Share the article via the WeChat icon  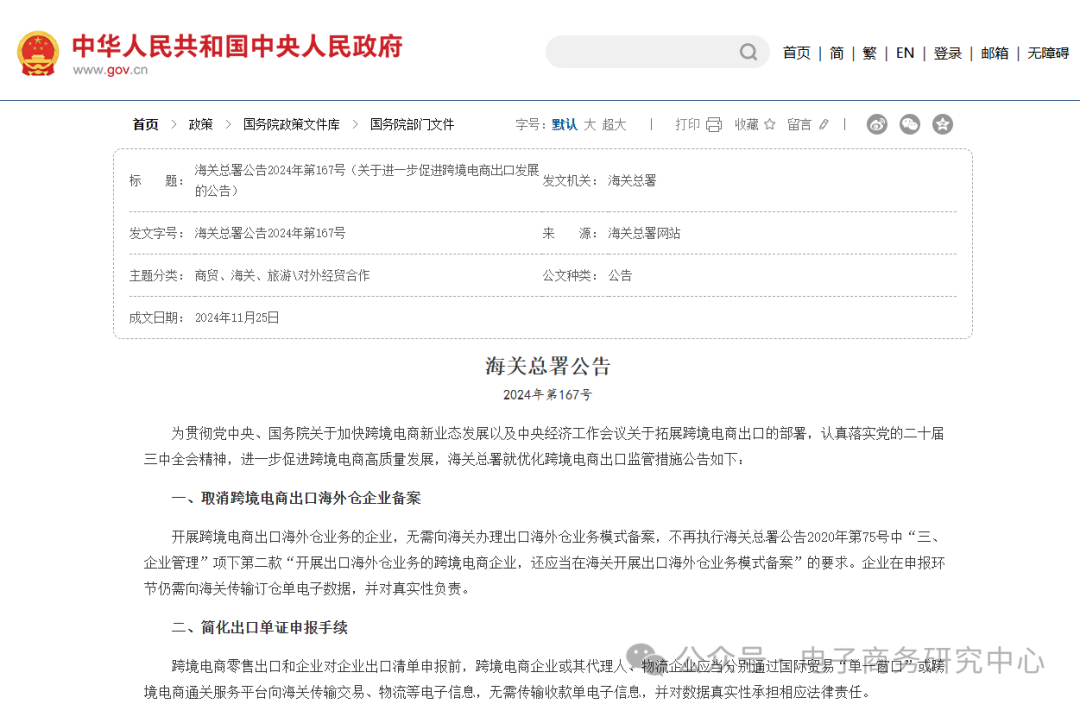coord(909,124)
